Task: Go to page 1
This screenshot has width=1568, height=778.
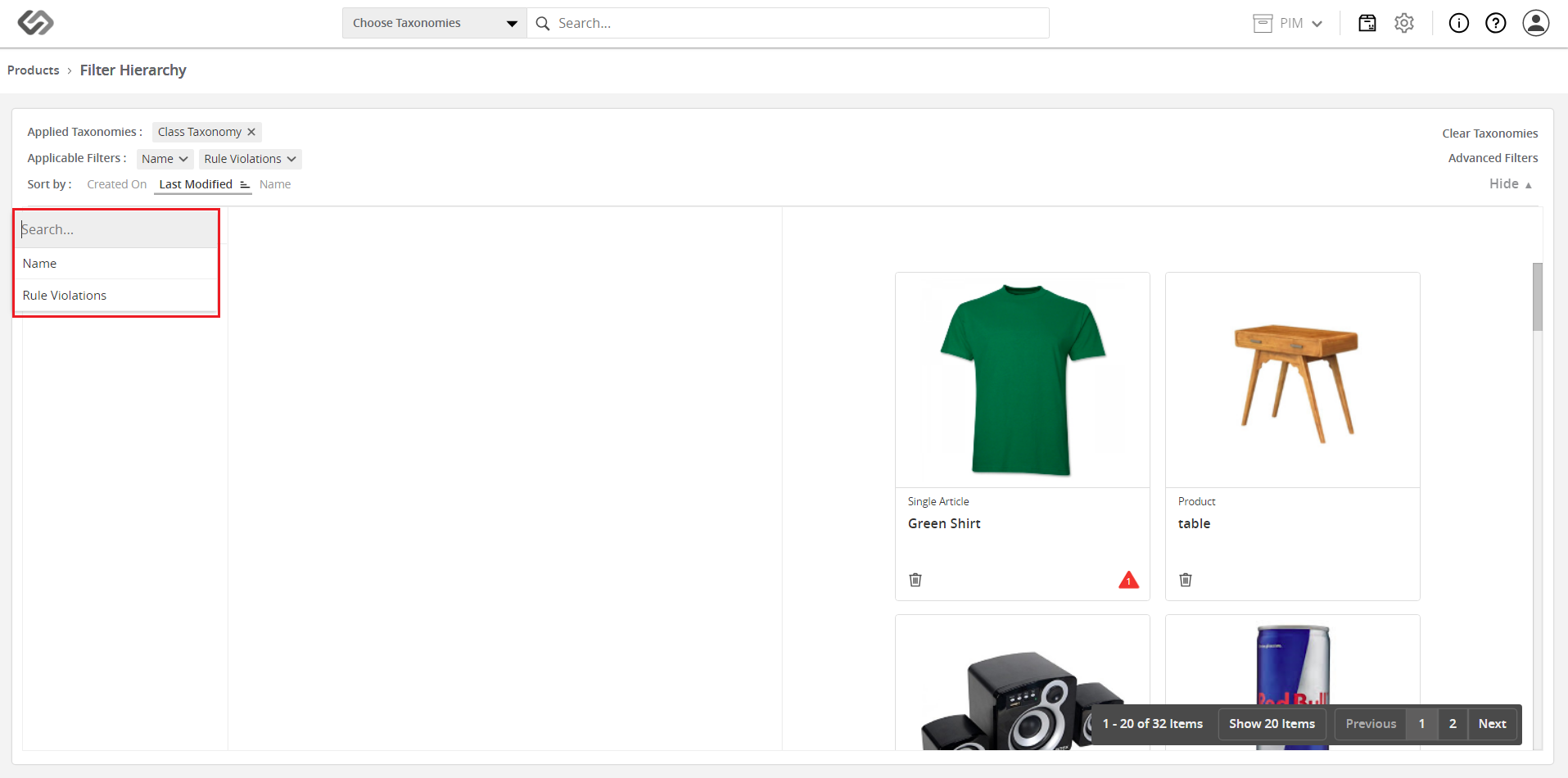Action: [x=1421, y=724]
